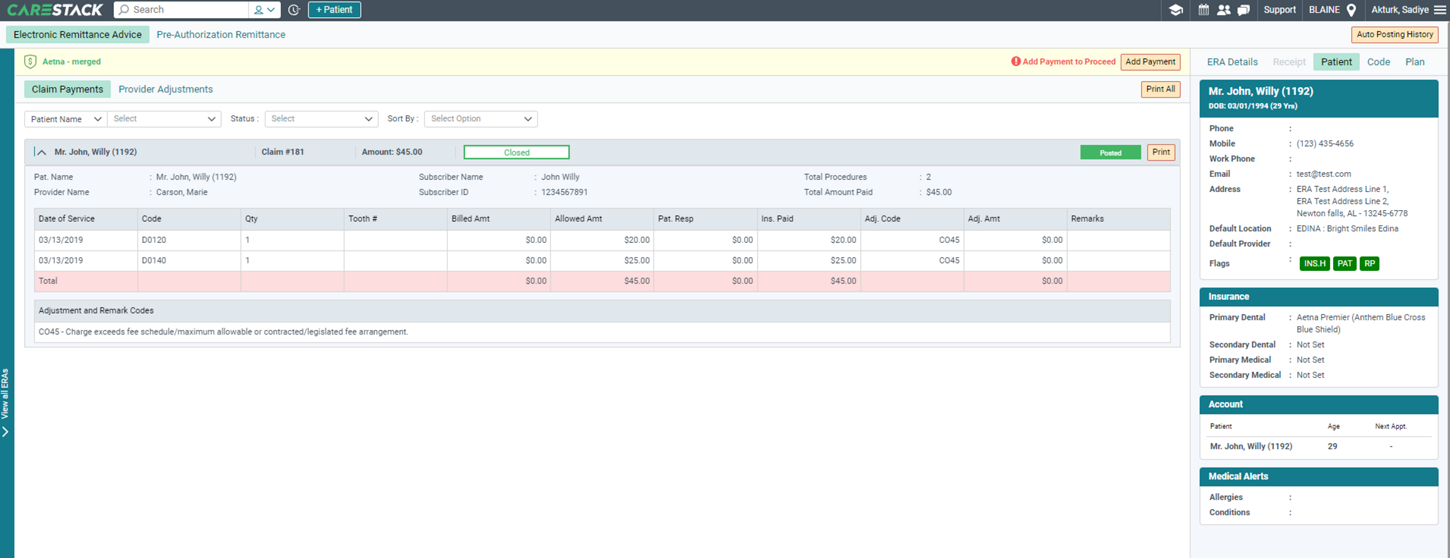This screenshot has height=558, width=1450.
Task: Select the ERA Details tab
Action: click(x=1232, y=62)
